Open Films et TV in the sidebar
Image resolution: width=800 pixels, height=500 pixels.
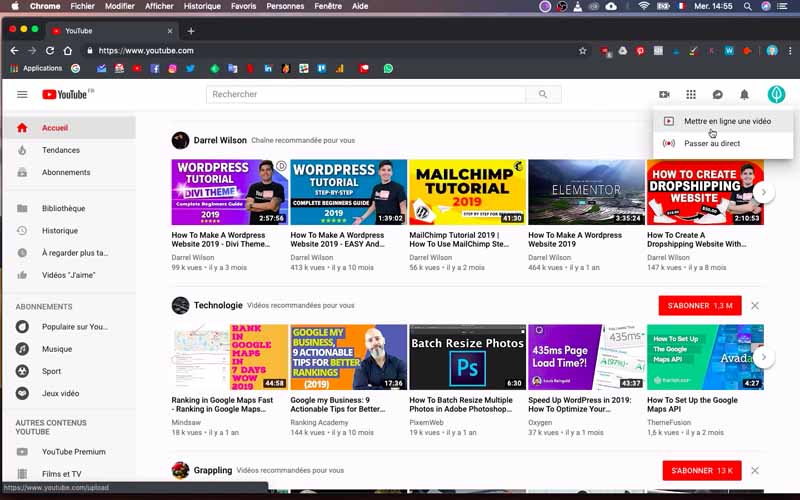69,474
